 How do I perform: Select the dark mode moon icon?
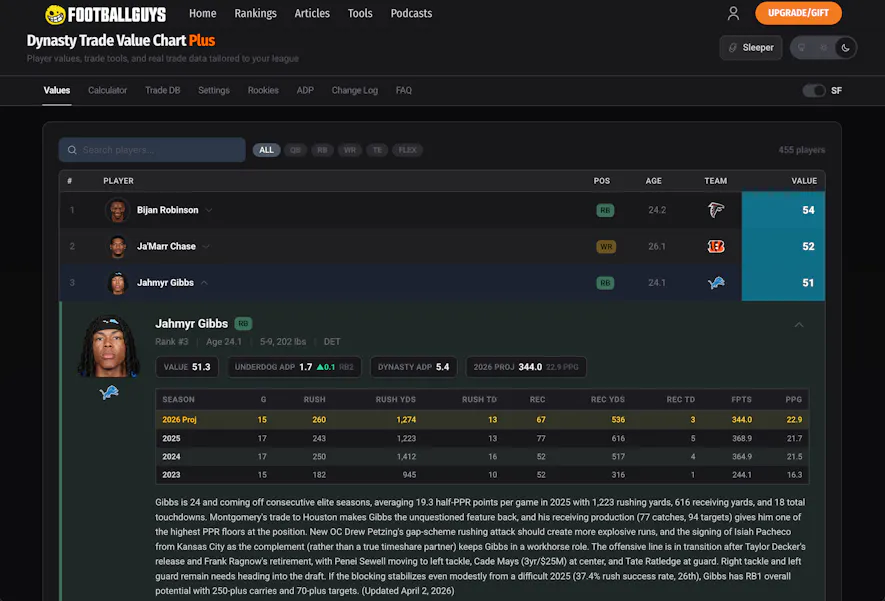845,47
